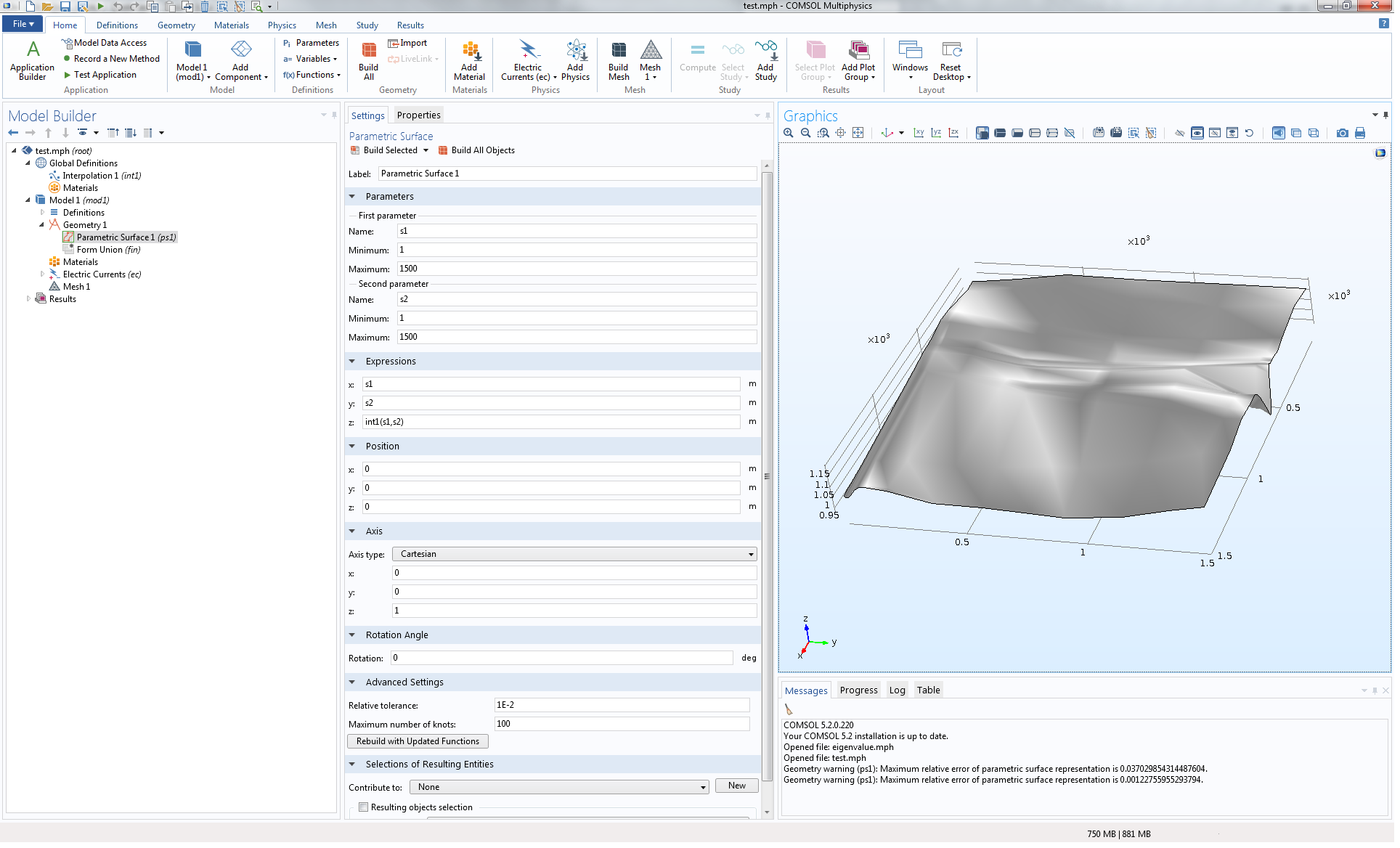
Task: Click the Build All geometry icon
Action: pos(368,61)
